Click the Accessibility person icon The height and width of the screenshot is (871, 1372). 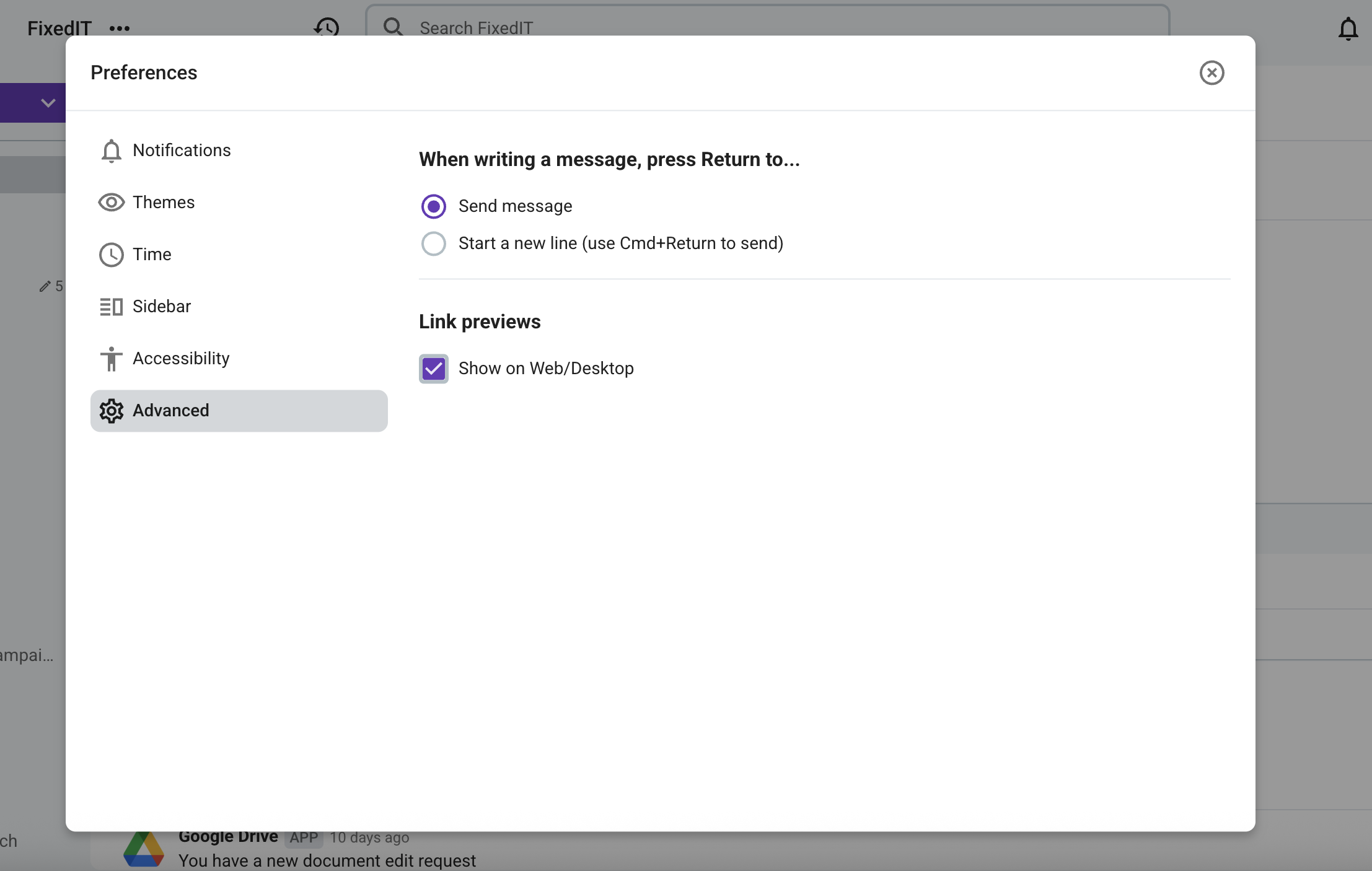pyautogui.click(x=111, y=359)
